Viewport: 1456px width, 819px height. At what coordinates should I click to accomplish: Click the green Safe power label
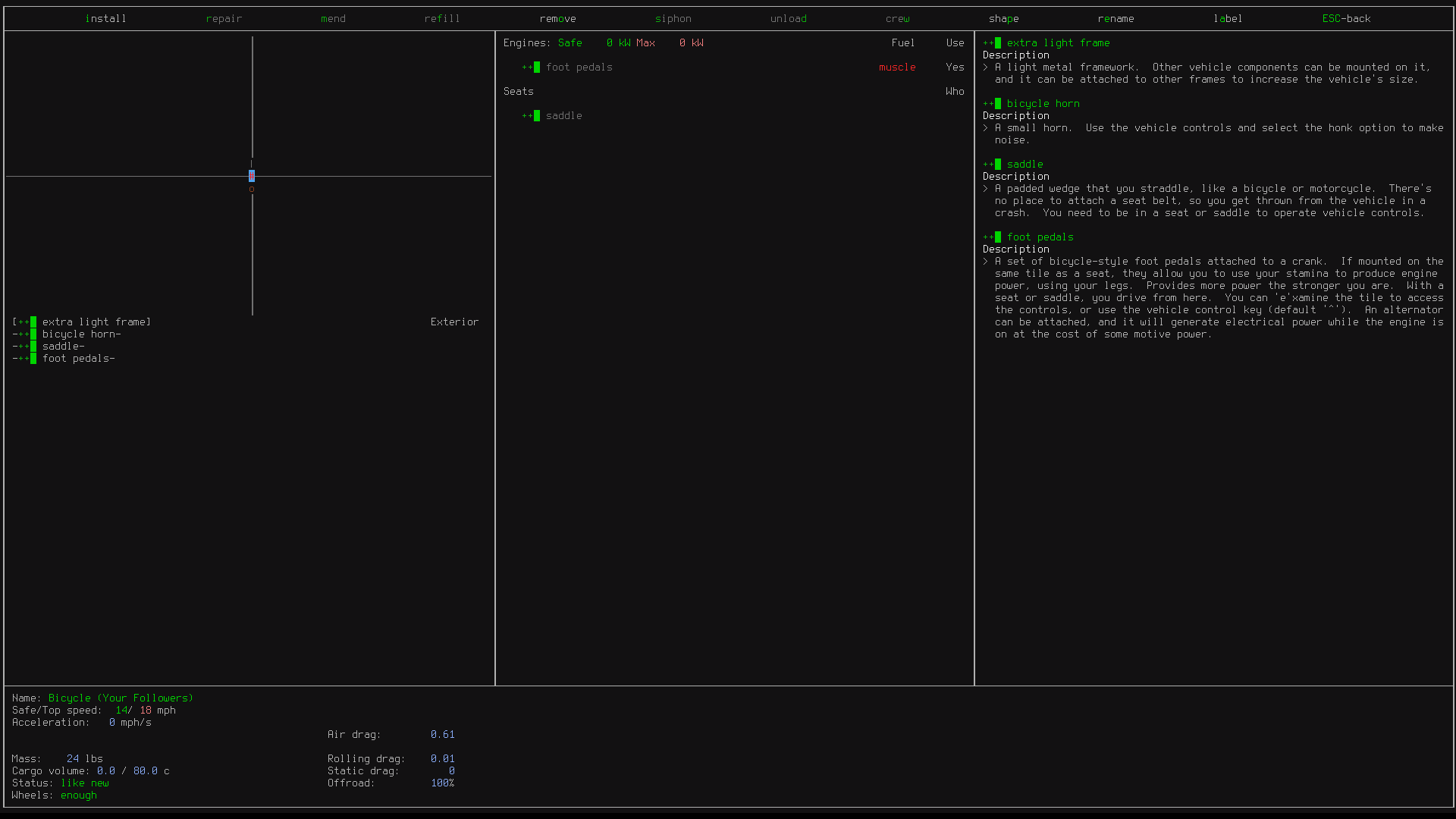(x=570, y=43)
